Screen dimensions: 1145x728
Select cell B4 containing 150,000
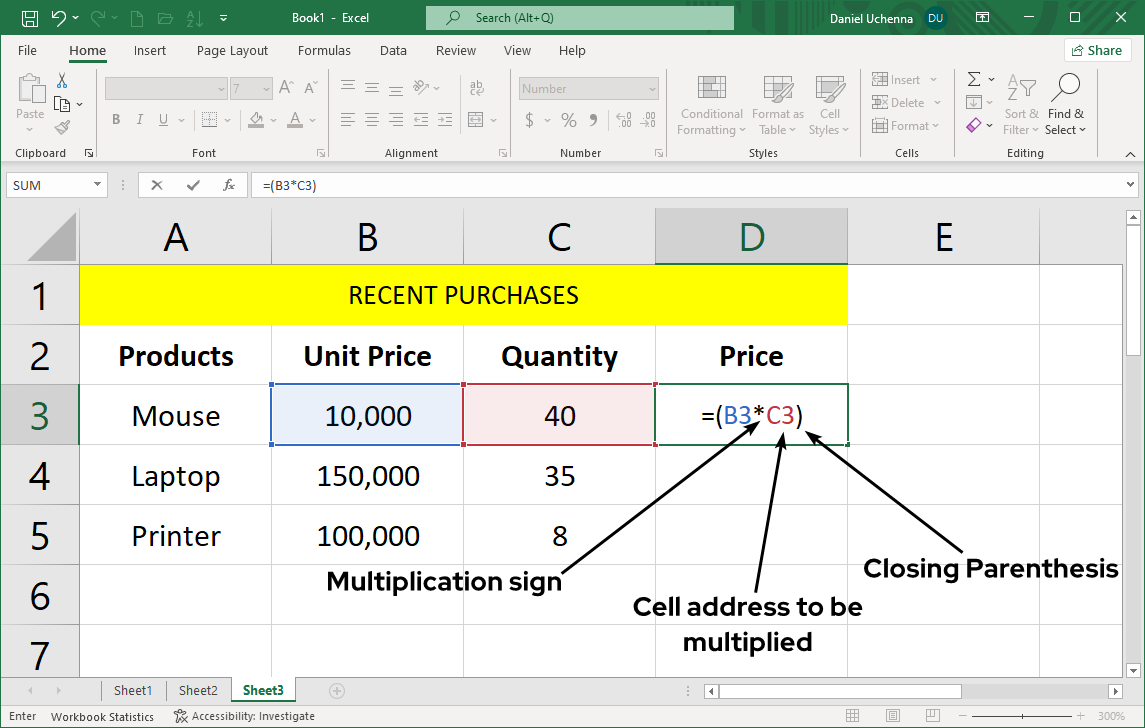click(366, 475)
